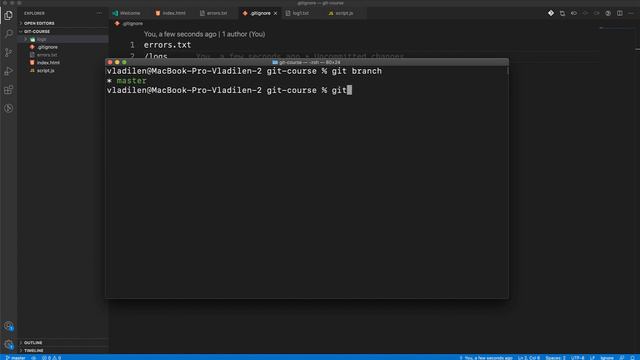Viewport: 640px width, 360px height.
Task: Click line 1 'errors.txt' in editor
Action: 167,45
